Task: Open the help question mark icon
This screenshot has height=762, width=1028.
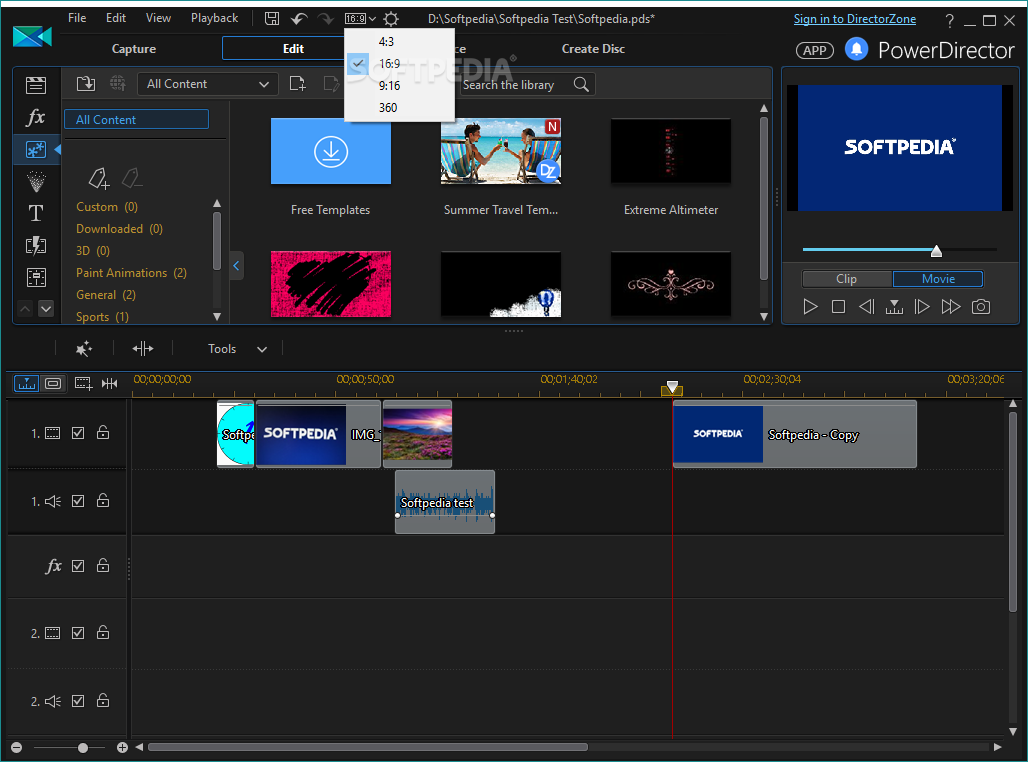Action: pyautogui.click(x=949, y=20)
